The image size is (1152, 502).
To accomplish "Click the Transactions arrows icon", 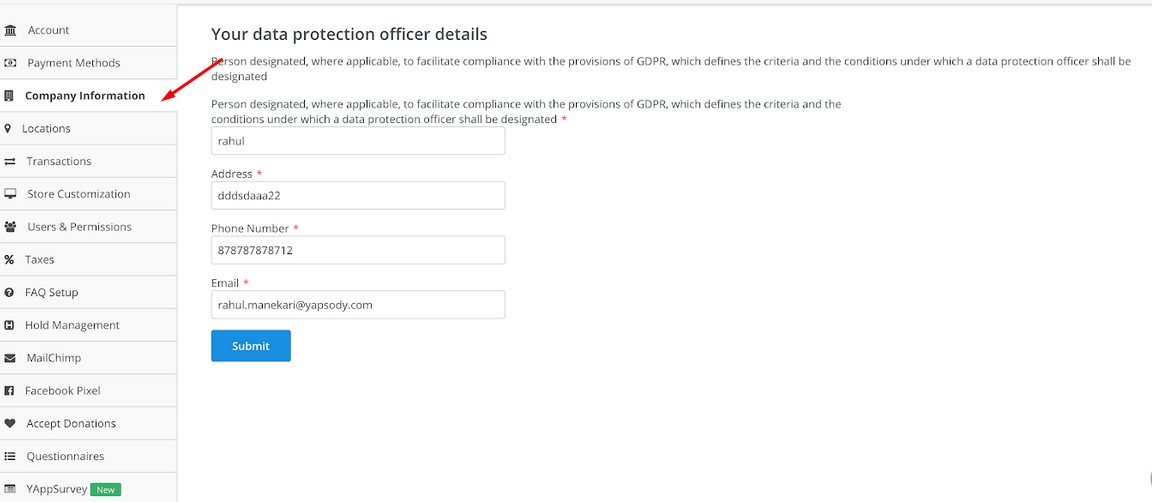I will (10, 162).
